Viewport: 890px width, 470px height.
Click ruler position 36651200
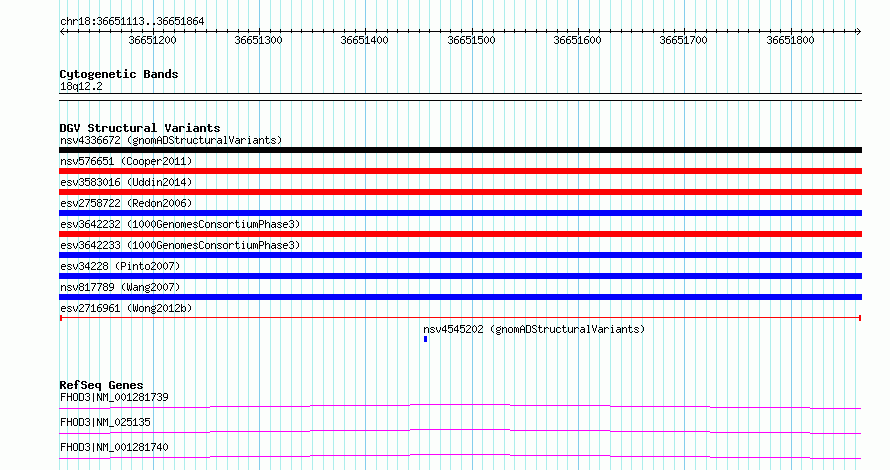point(152,40)
